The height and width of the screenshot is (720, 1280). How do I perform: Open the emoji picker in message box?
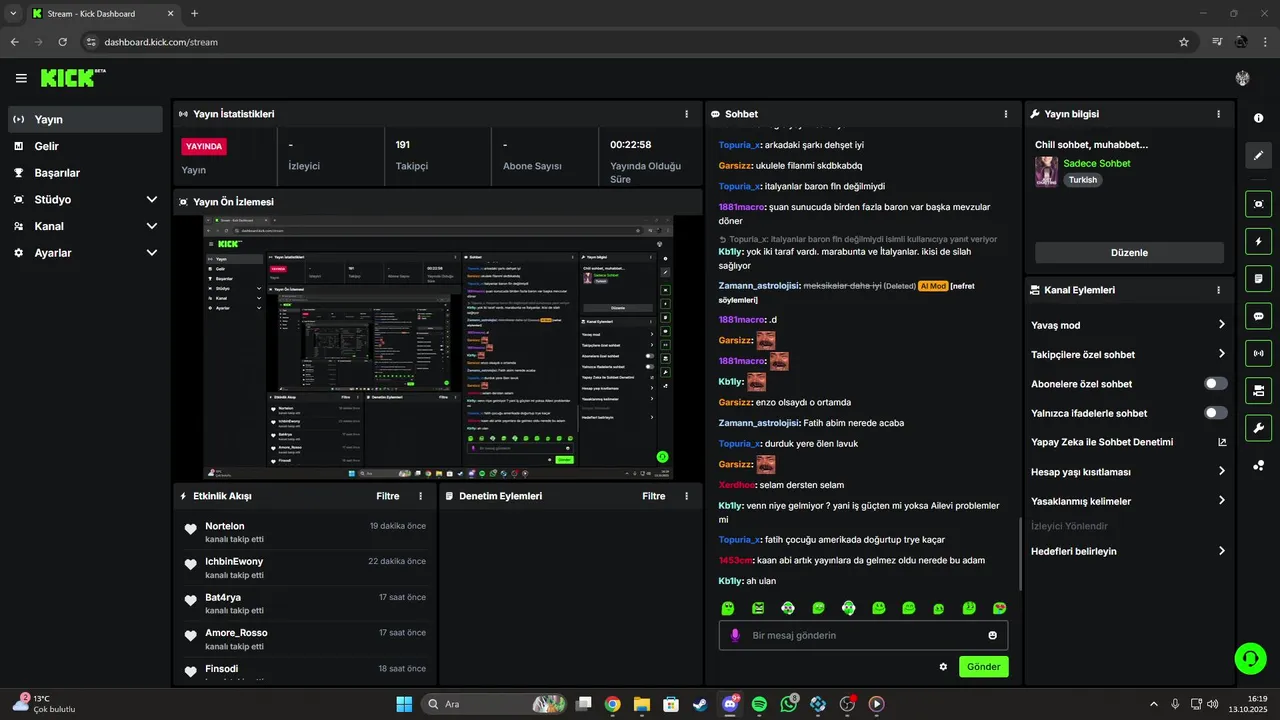point(992,635)
